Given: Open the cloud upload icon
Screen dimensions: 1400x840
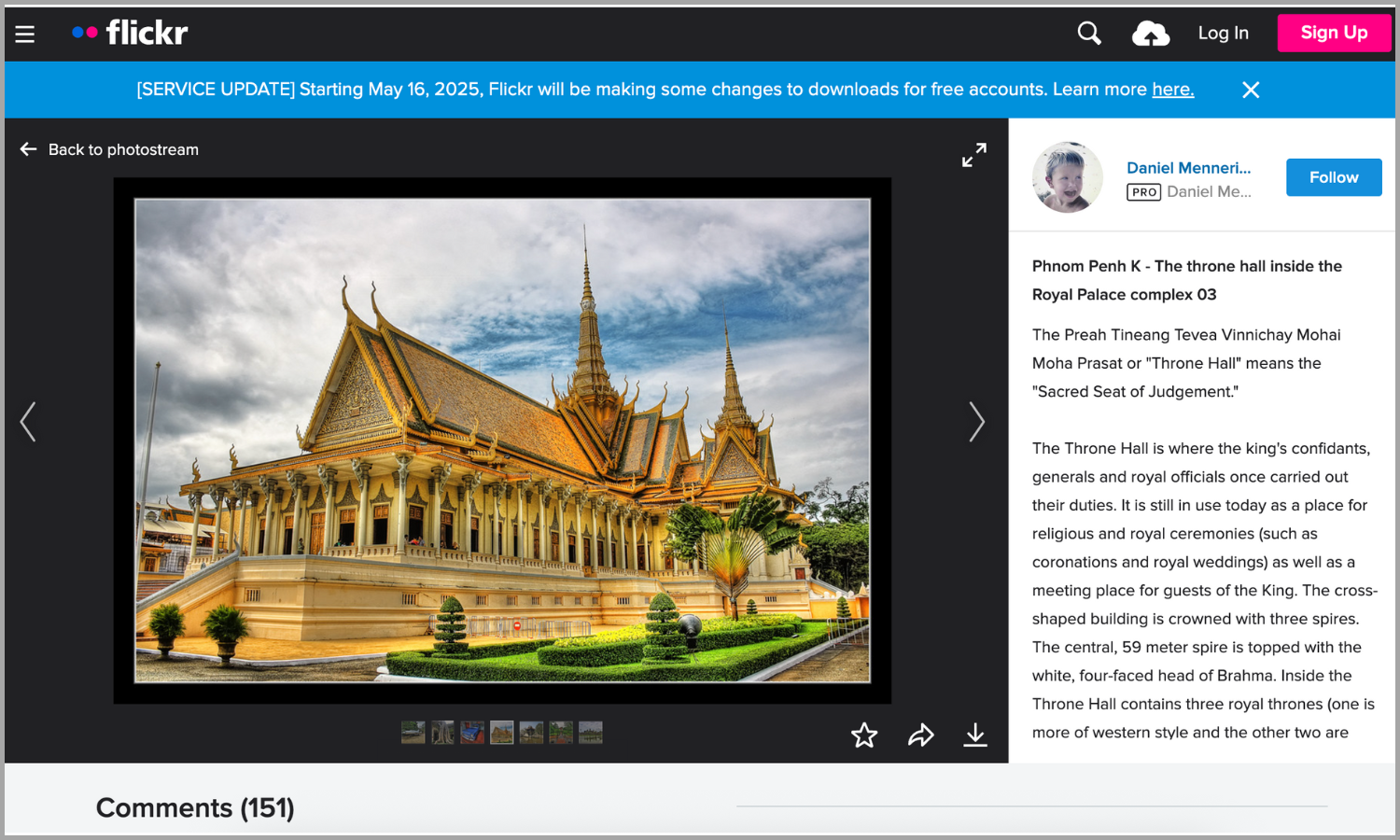Looking at the screenshot, I should point(1151,34).
